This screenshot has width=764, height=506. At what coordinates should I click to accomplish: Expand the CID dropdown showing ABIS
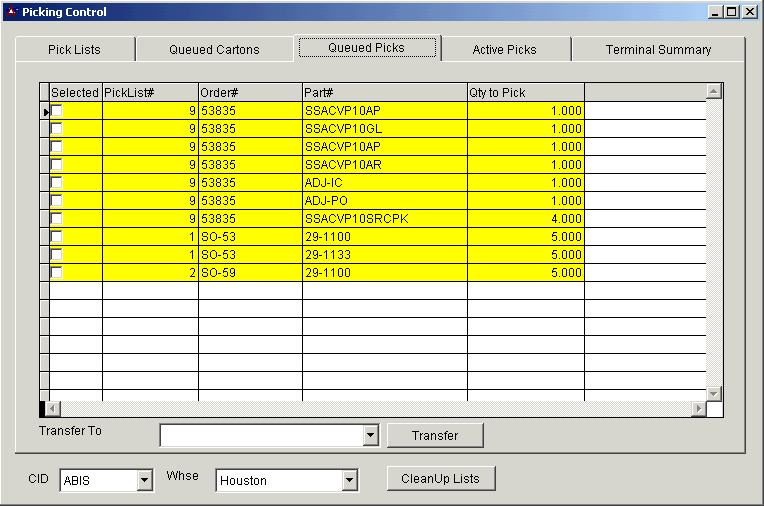[144, 481]
